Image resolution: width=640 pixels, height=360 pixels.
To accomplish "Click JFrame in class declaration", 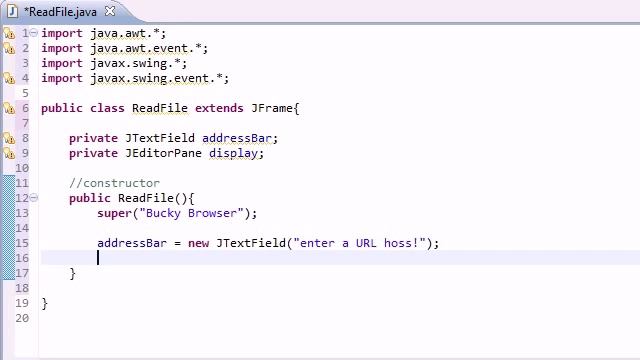I will click(271, 109).
